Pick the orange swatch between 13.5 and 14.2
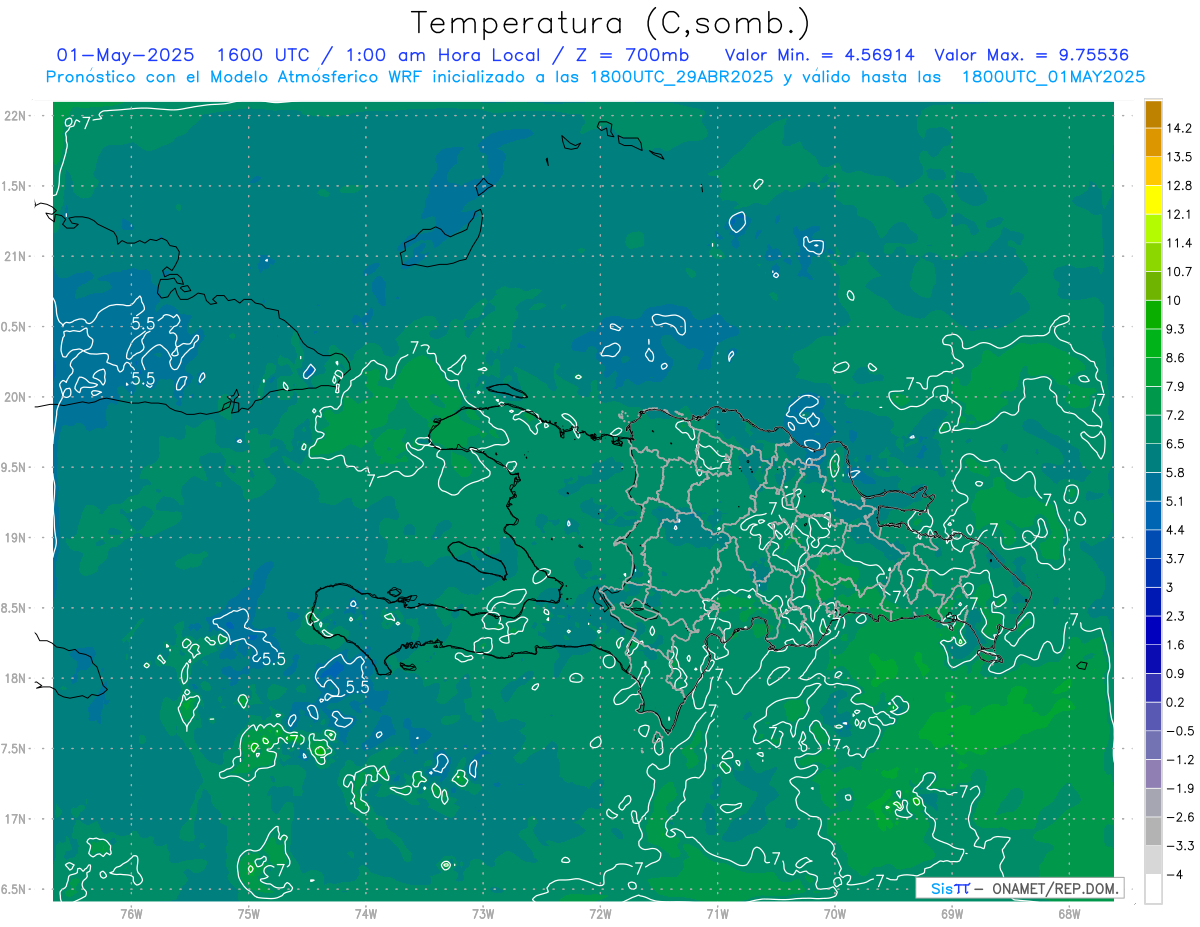This screenshot has width=1200, height=927. (1153, 143)
